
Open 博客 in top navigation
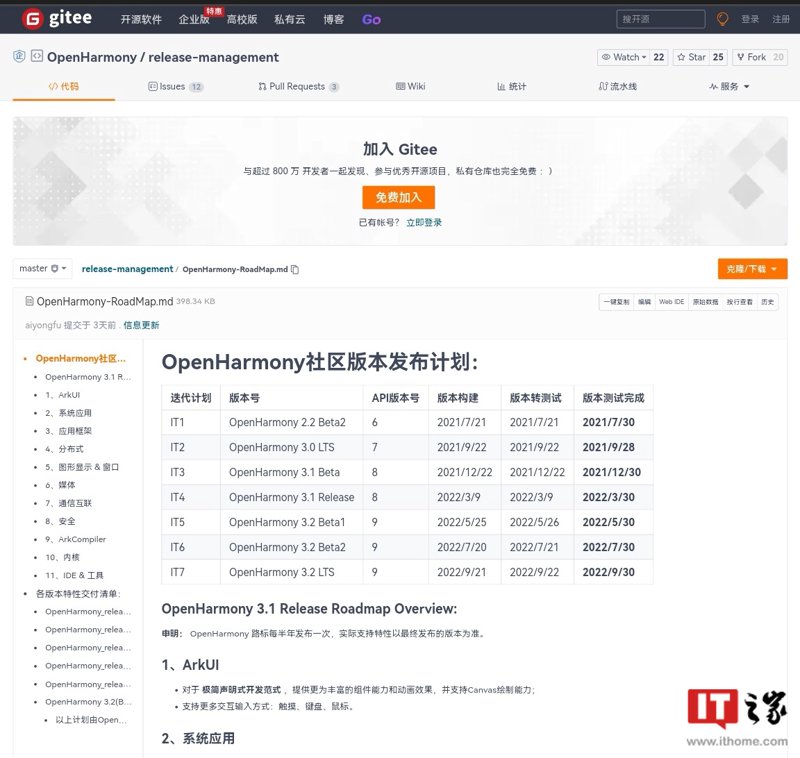(334, 19)
